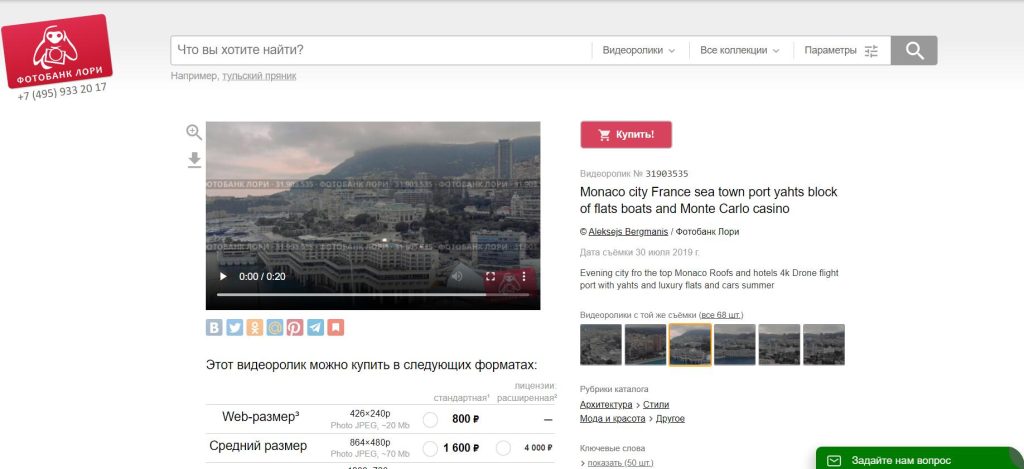
Task: Open the Все коллекции dropdown
Action: click(x=740, y=50)
